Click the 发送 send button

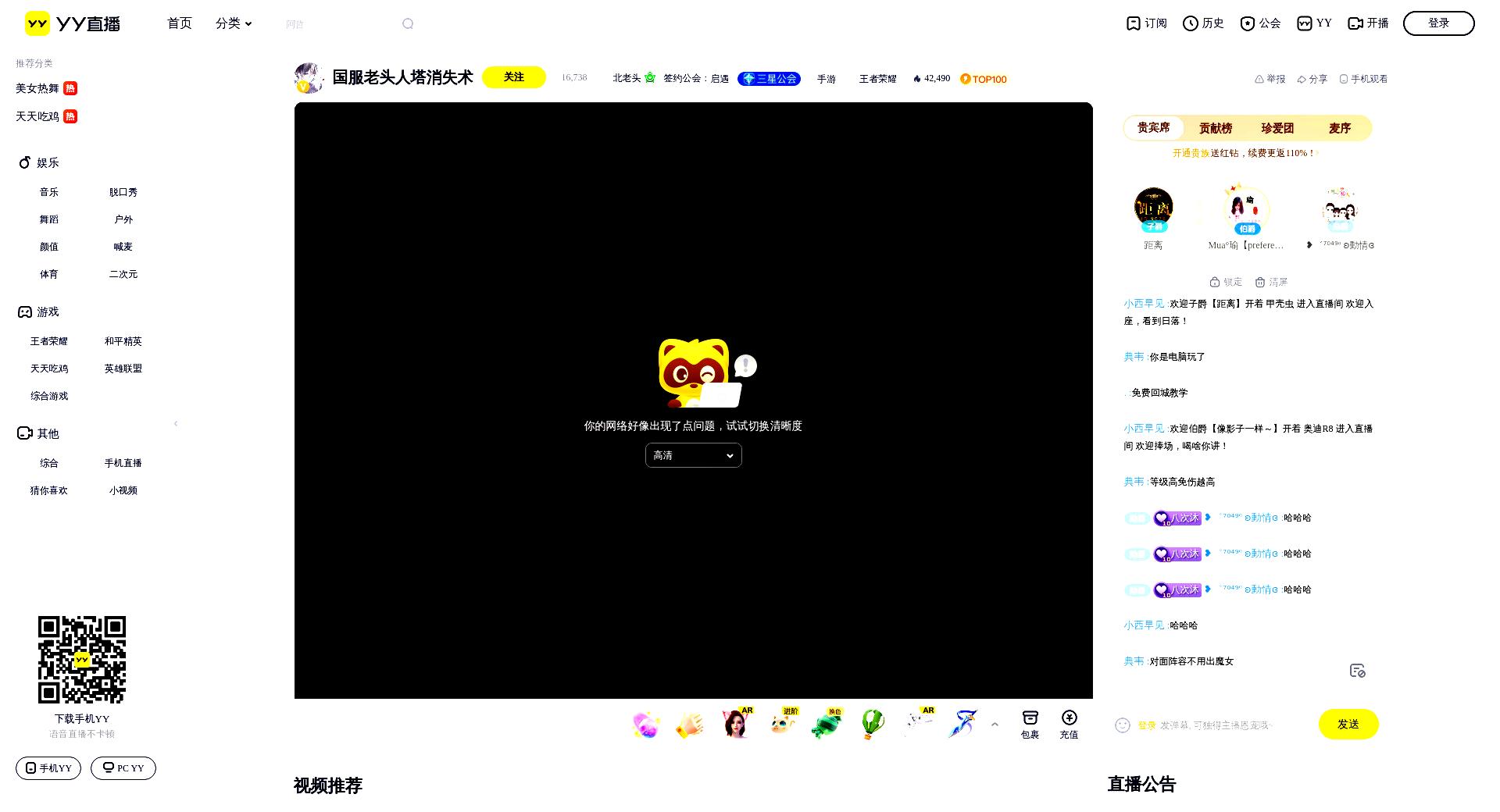pos(1348,725)
